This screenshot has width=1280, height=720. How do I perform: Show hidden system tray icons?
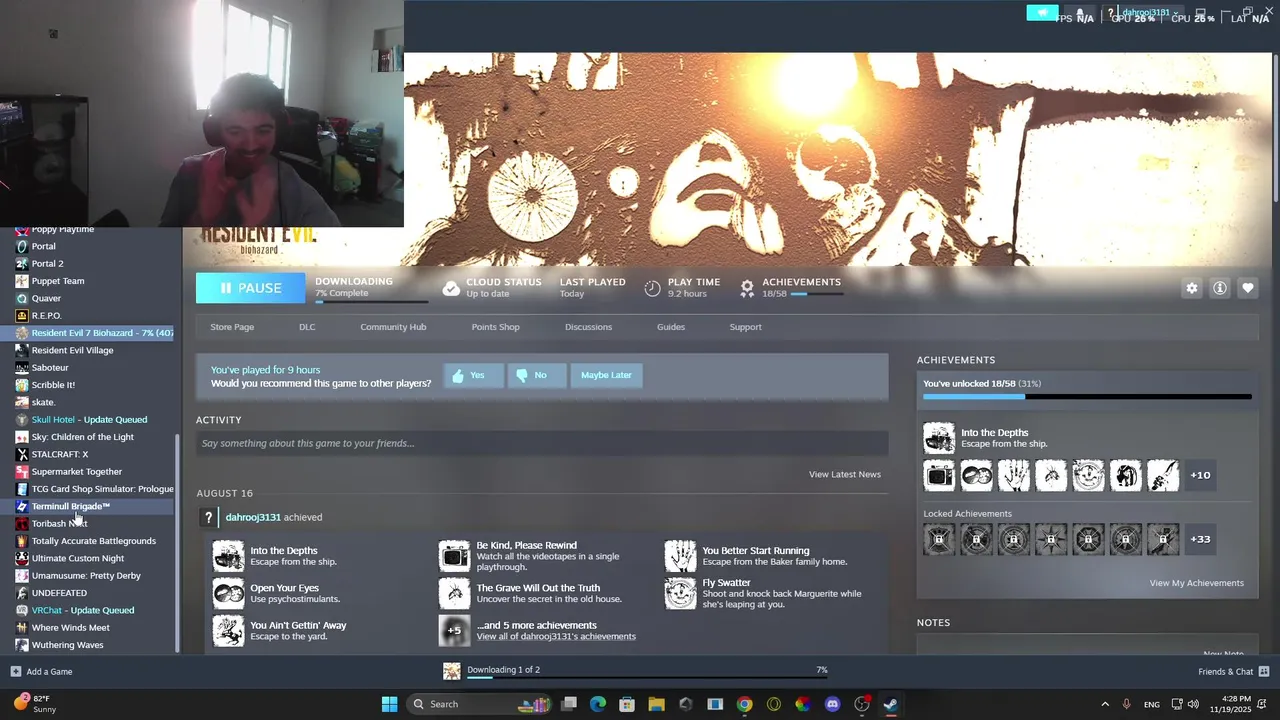[x=1105, y=704]
